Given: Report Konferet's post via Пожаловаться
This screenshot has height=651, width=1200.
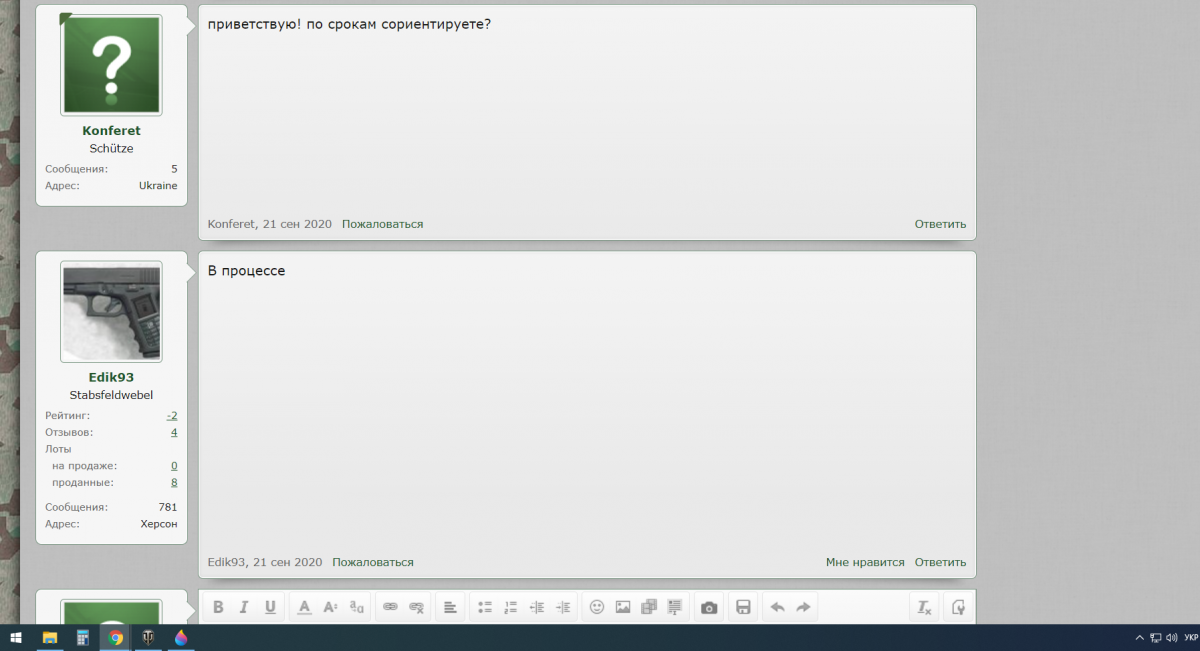Looking at the screenshot, I should (382, 224).
